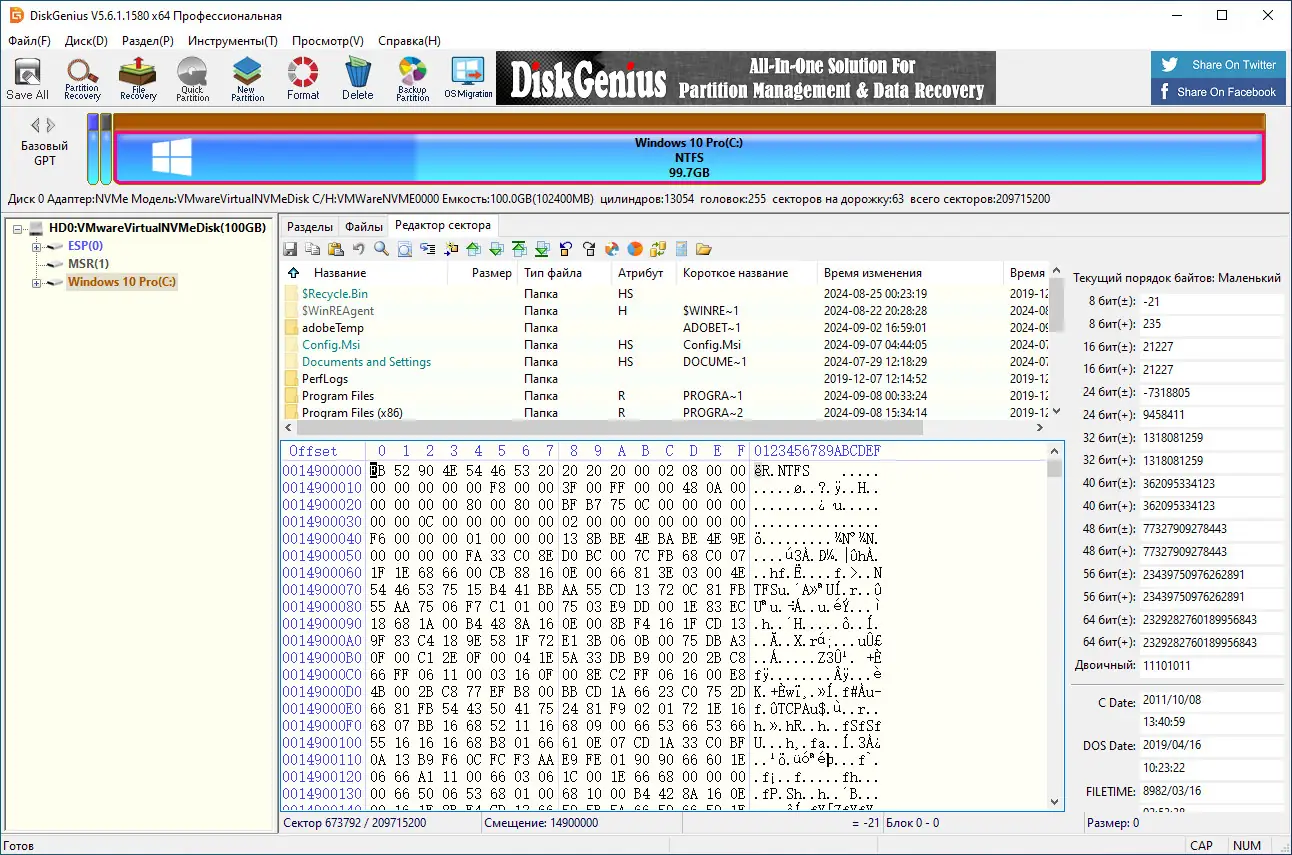The width and height of the screenshot is (1292, 855).
Task: Open the Просмотр(V) menu
Action: point(328,41)
